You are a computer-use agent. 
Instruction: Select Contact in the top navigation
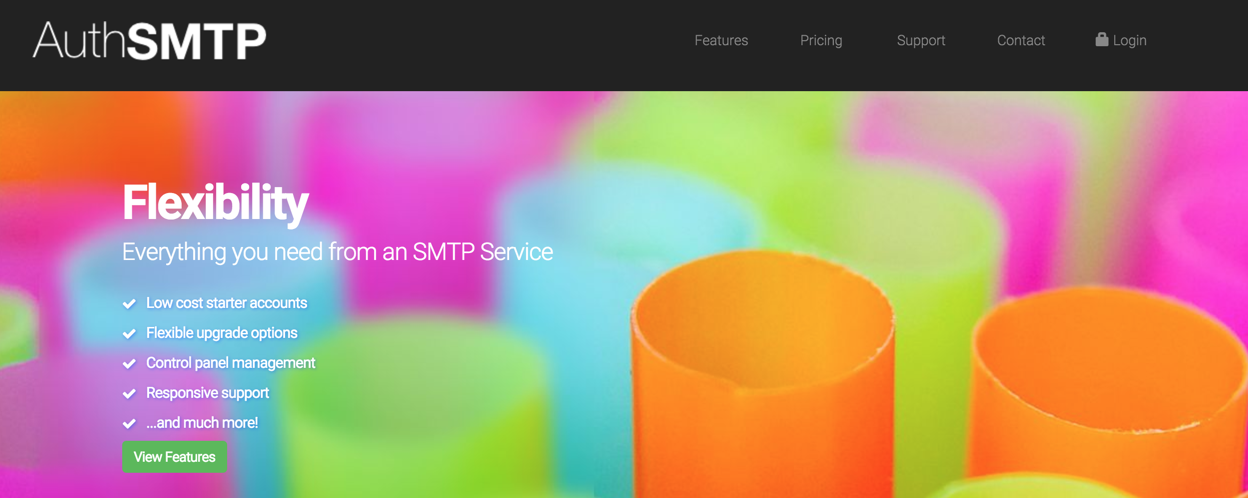tap(1021, 40)
